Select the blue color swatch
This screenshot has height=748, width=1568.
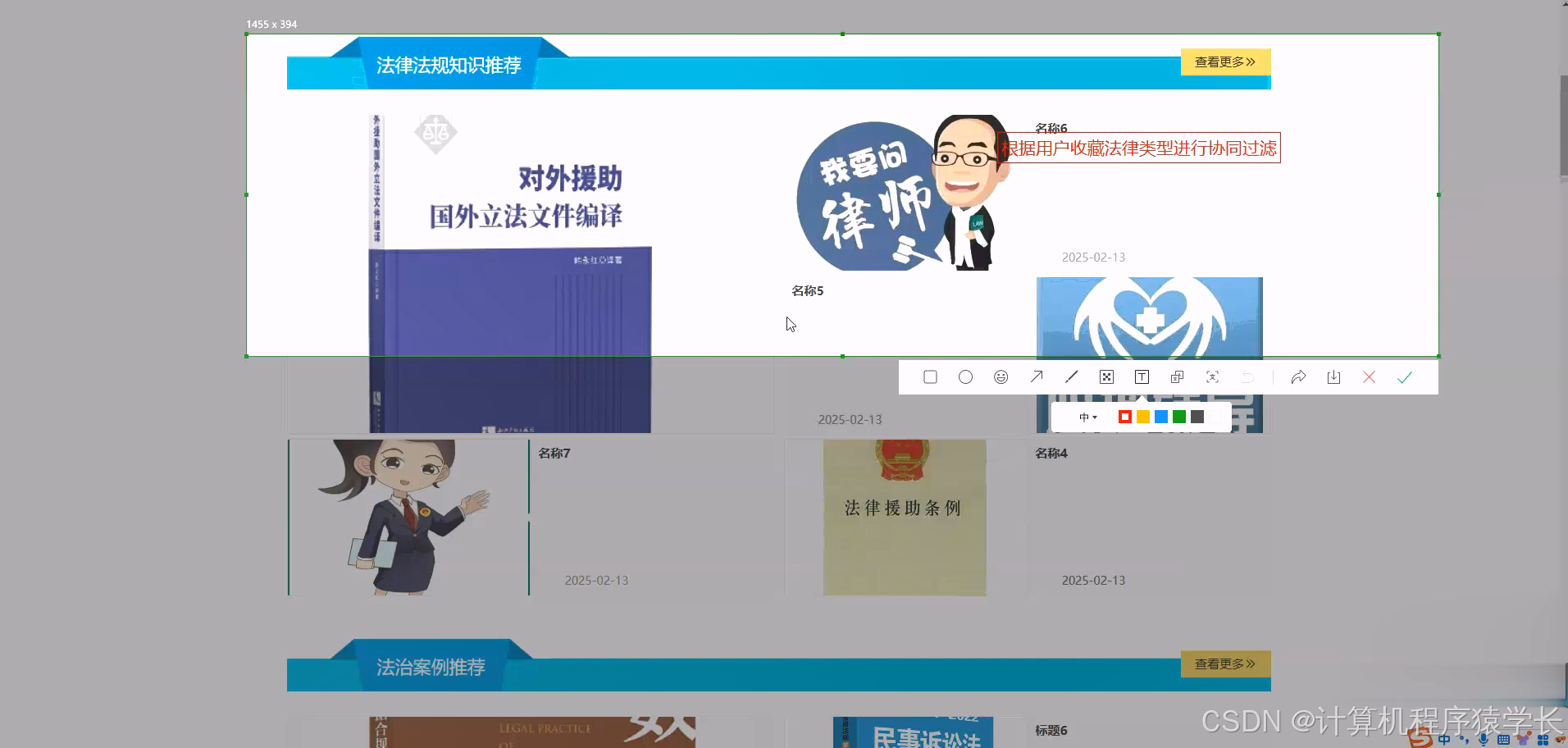(x=1160, y=417)
